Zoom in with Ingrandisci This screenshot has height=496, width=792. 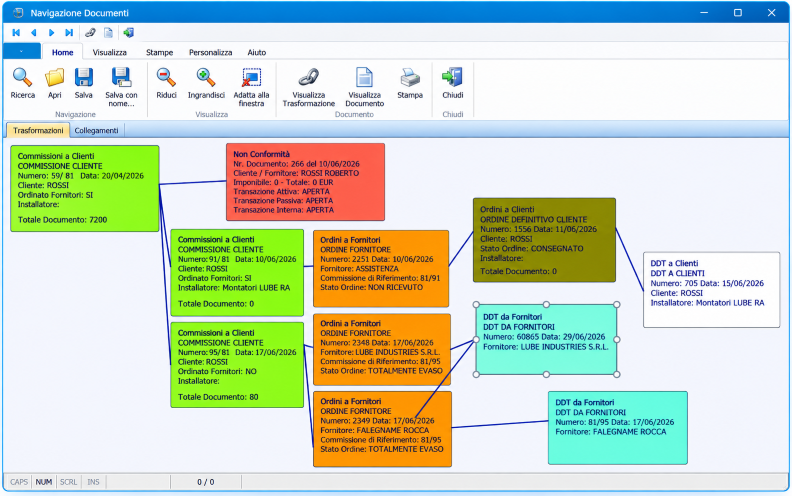206,83
